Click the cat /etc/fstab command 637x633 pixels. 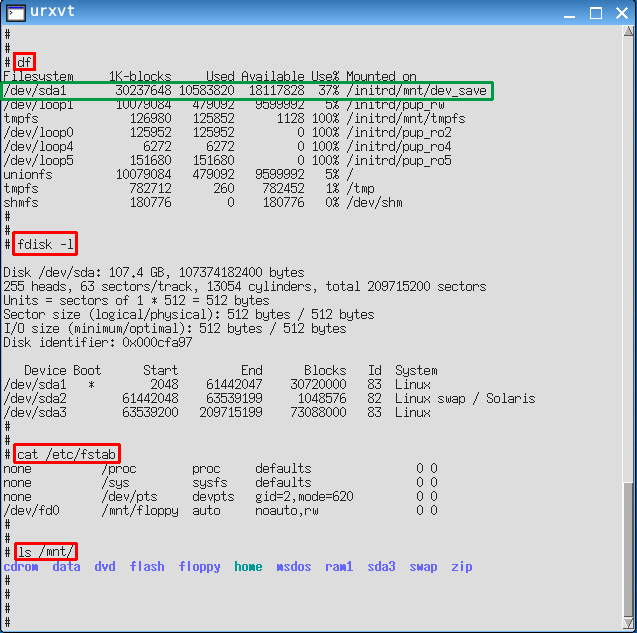(67, 454)
